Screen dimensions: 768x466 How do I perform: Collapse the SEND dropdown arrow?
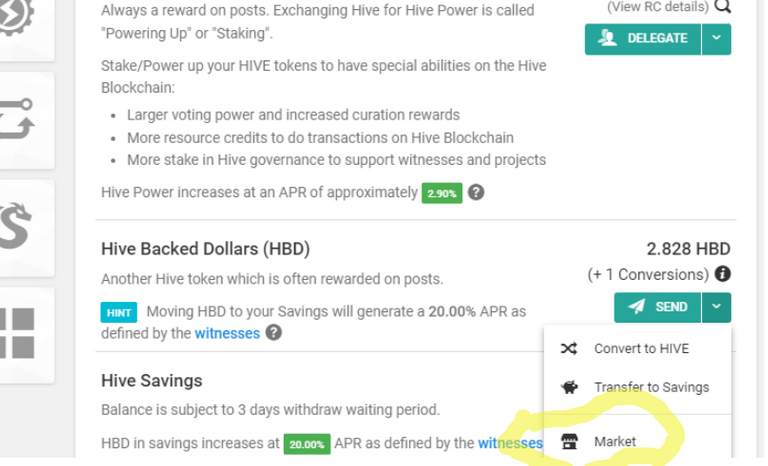716,307
